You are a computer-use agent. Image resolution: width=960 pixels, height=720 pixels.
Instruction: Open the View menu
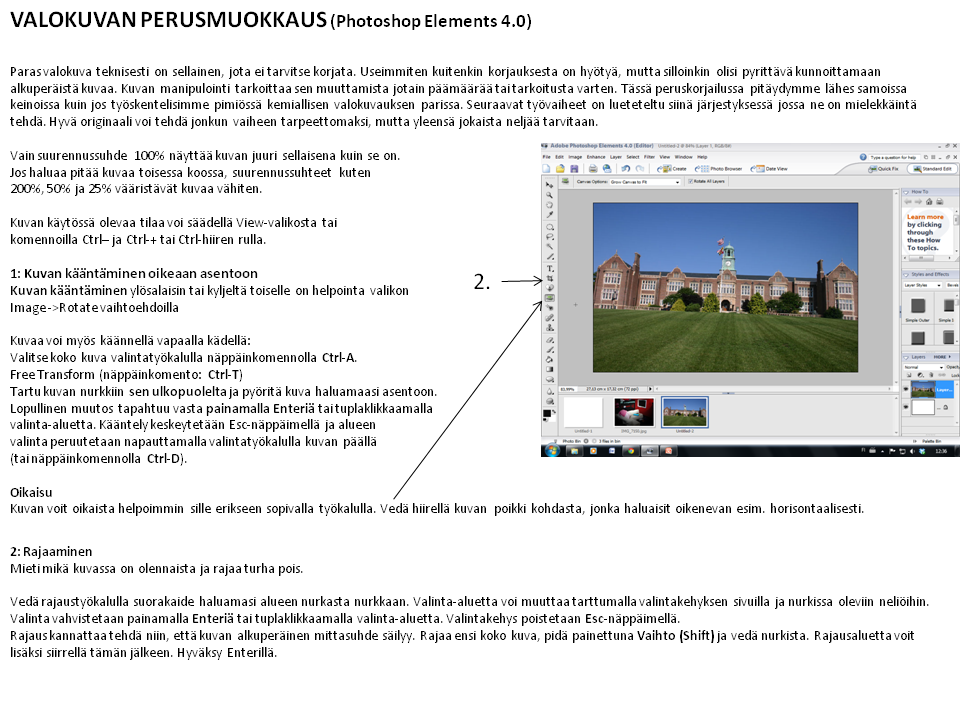[x=665, y=157]
